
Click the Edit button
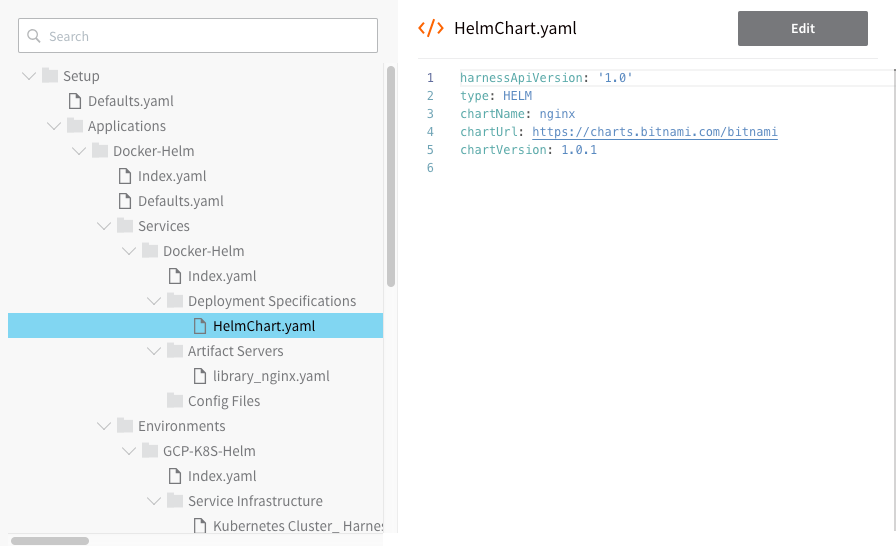(x=803, y=29)
